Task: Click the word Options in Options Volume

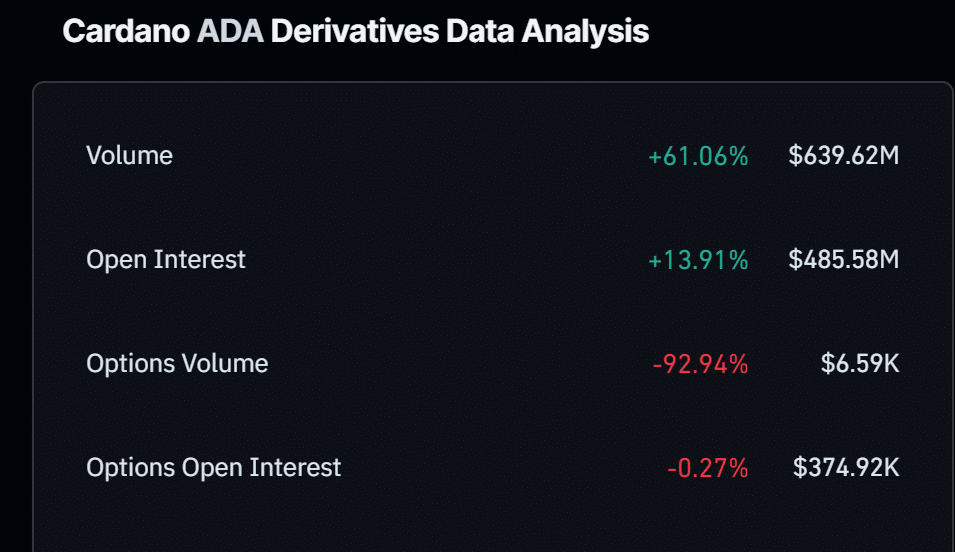Action: tap(130, 364)
